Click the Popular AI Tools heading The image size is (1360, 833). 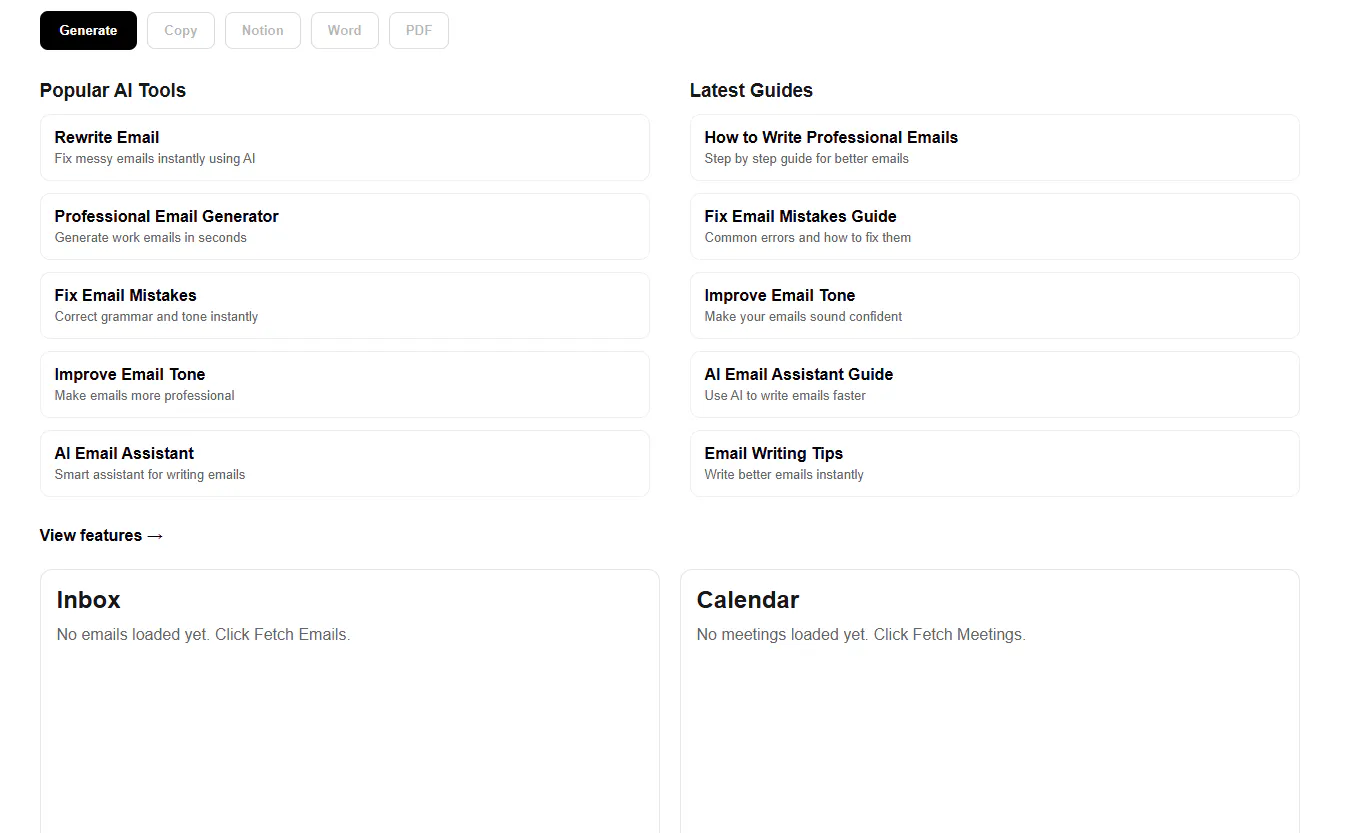(x=113, y=90)
